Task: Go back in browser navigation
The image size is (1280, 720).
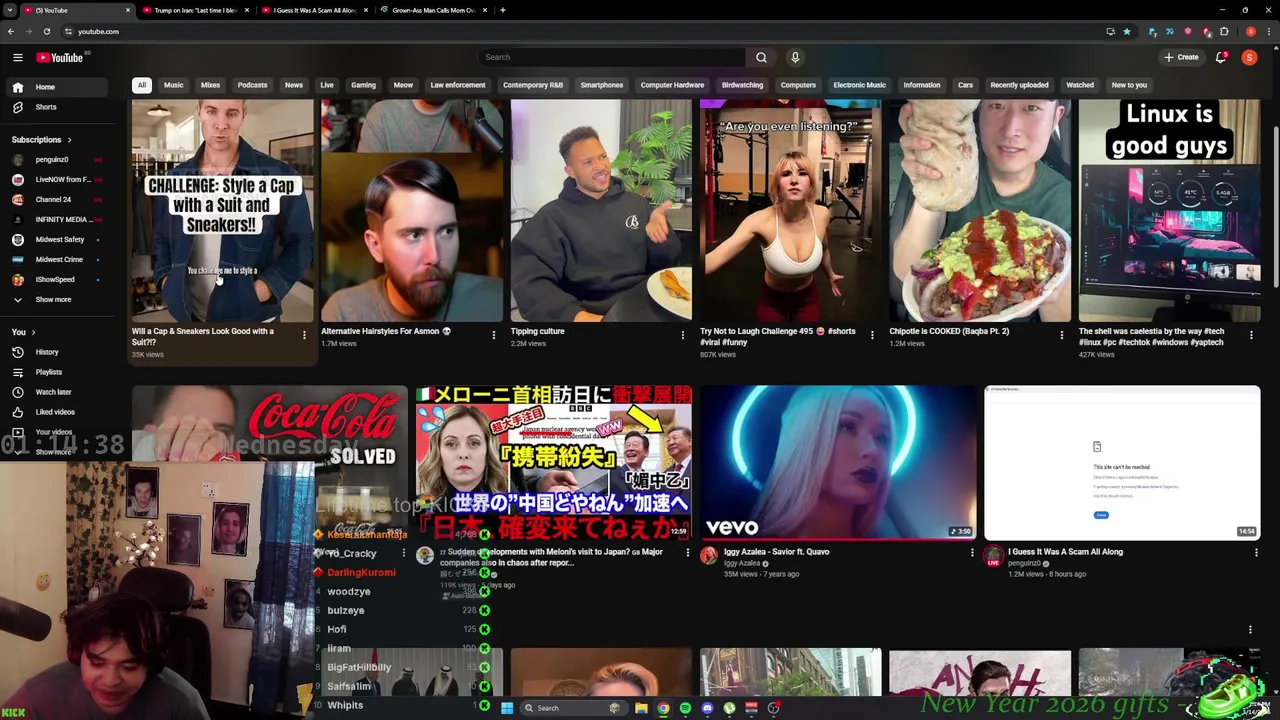Action: click(10, 31)
